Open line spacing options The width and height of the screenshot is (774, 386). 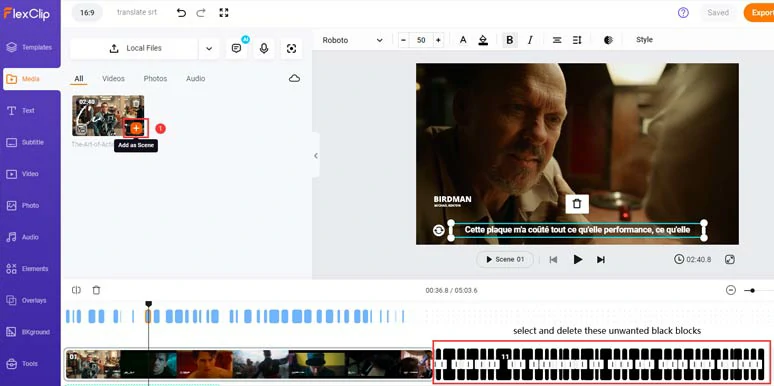click(577, 40)
